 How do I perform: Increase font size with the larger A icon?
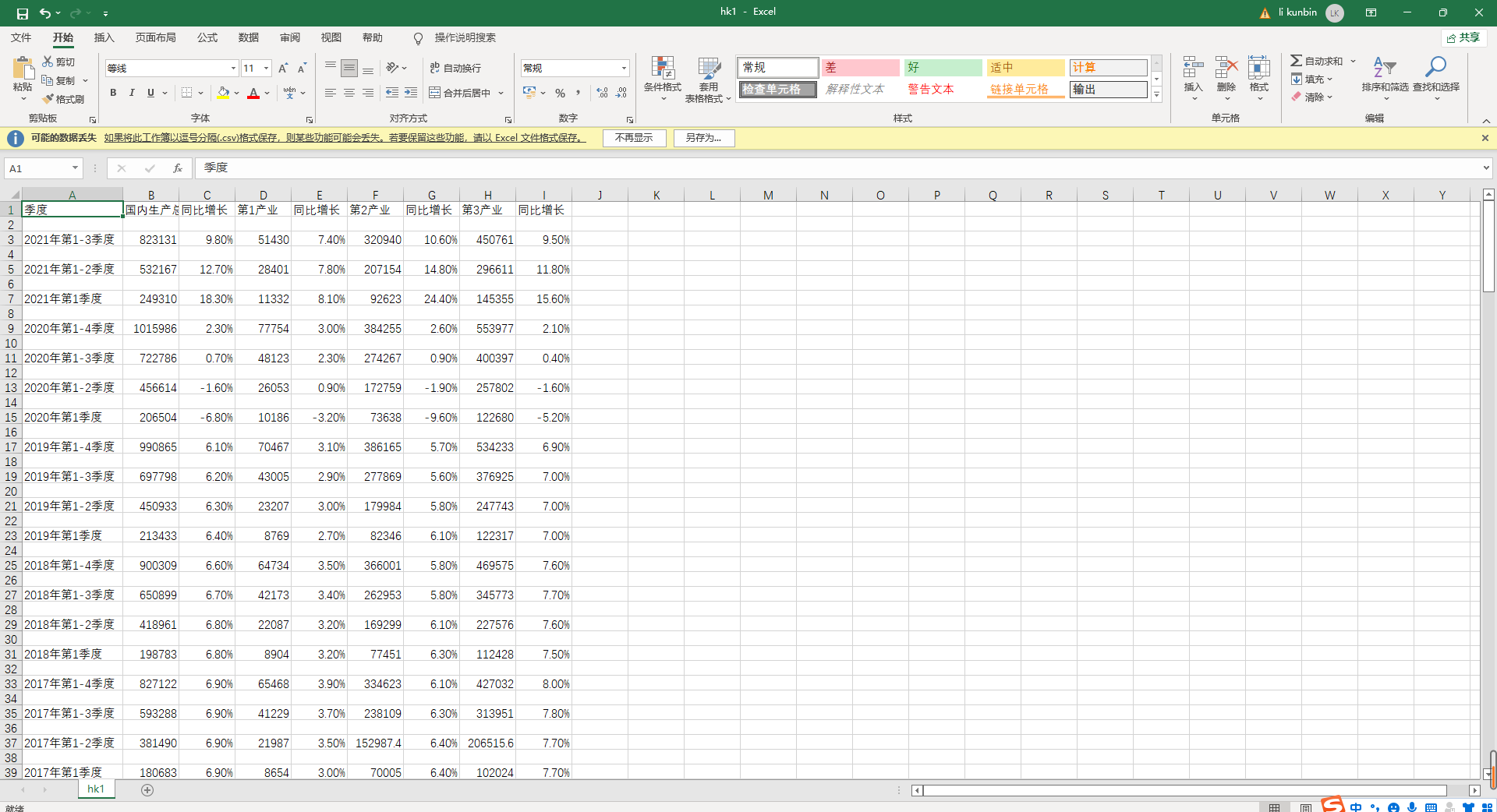click(x=283, y=69)
